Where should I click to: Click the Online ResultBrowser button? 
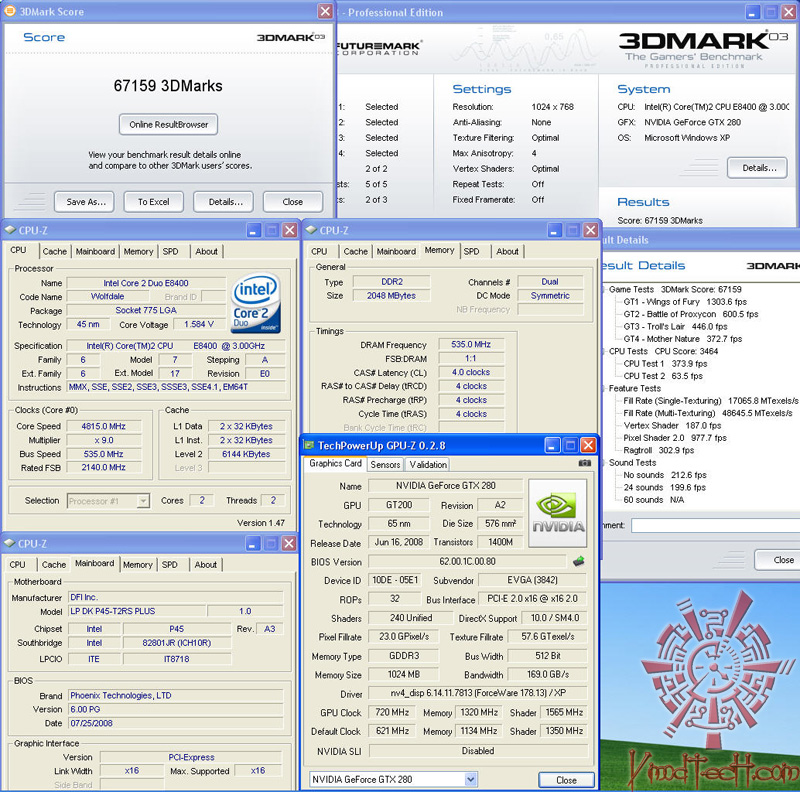pos(168,125)
